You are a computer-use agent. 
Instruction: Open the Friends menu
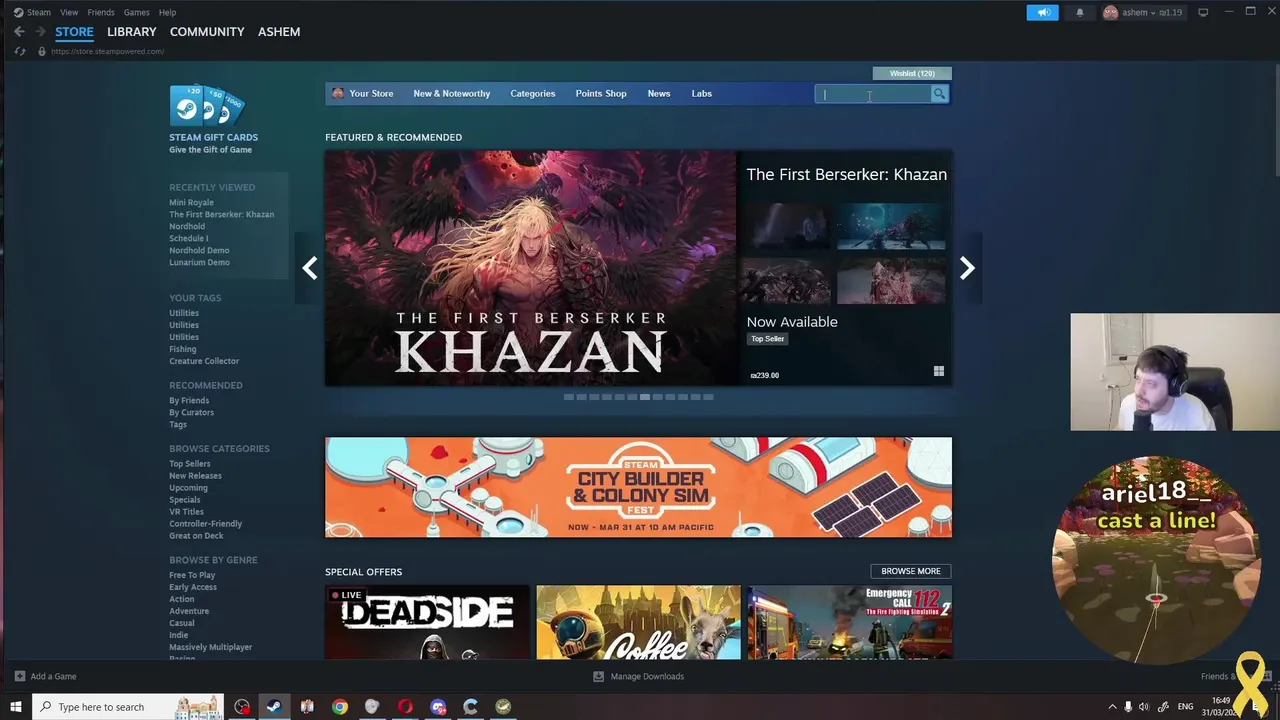coord(101,12)
